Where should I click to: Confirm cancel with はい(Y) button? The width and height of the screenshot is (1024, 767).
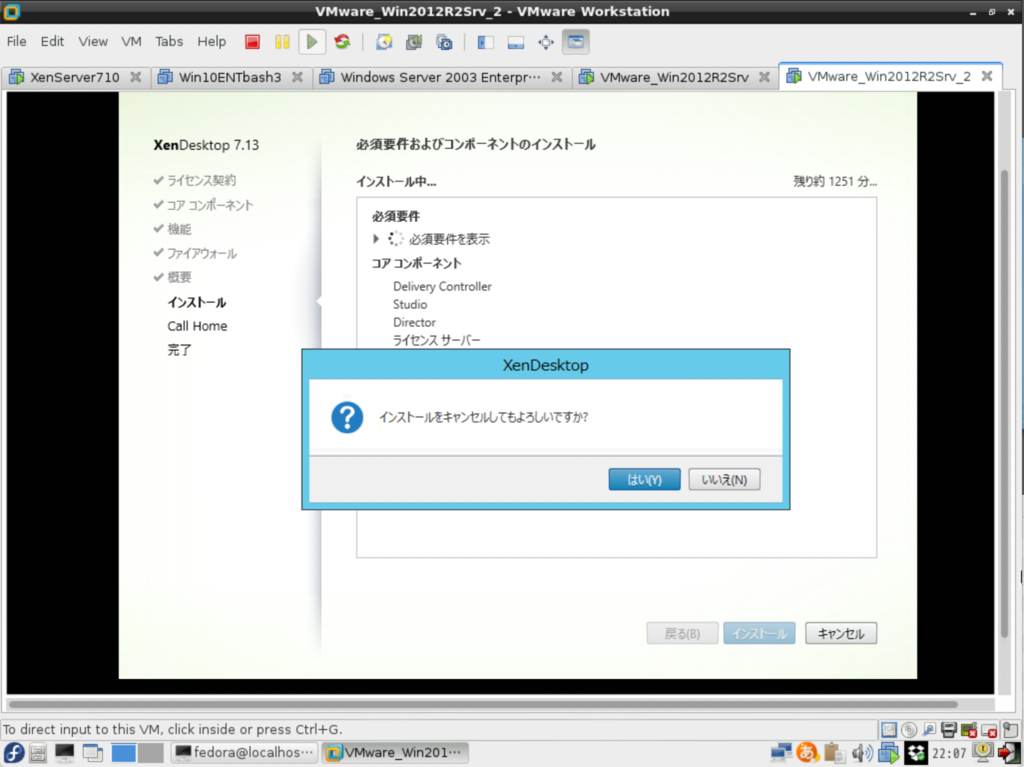point(644,480)
